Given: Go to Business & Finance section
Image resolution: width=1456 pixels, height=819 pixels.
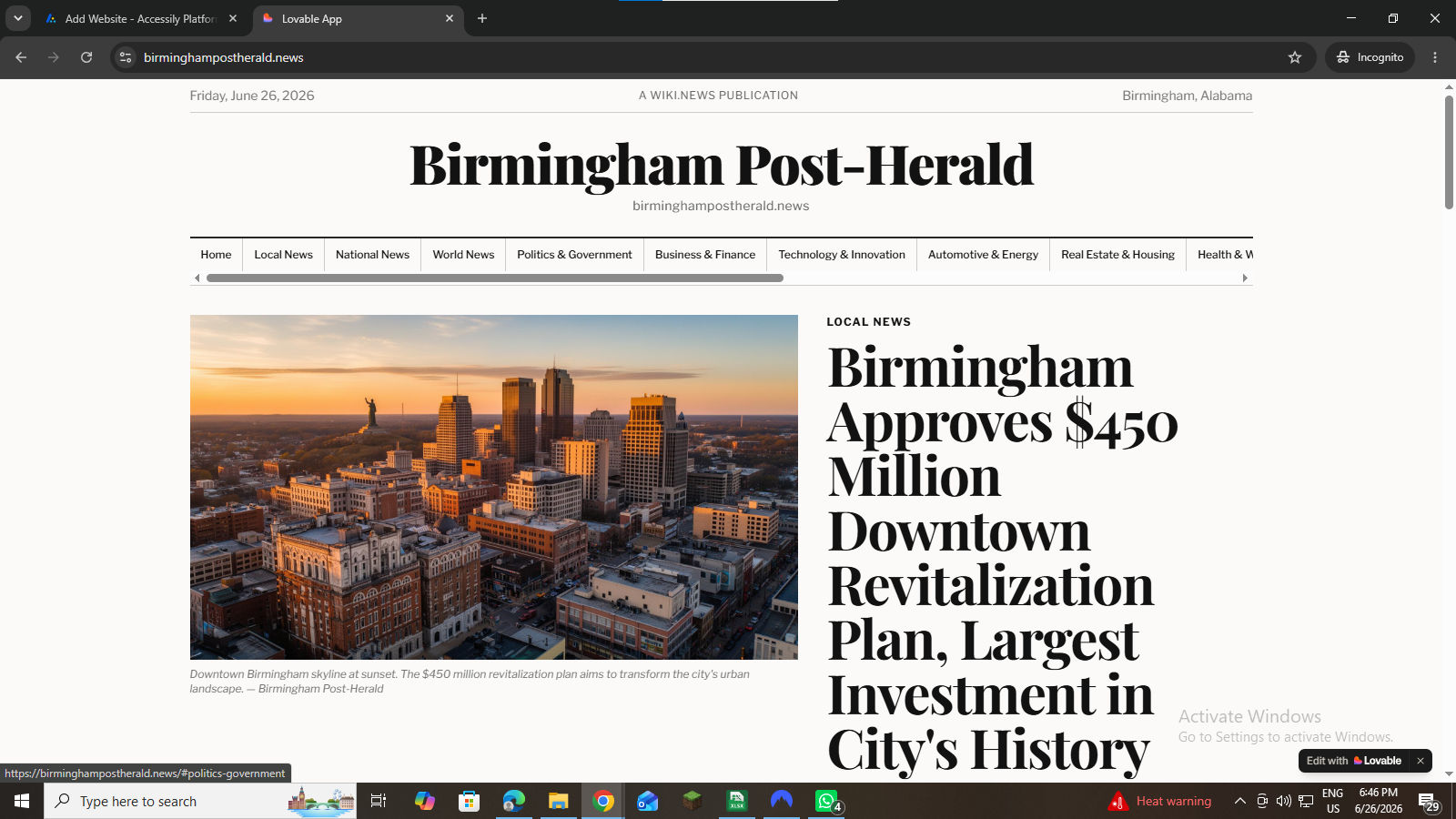Looking at the screenshot, I should (705, 255).
